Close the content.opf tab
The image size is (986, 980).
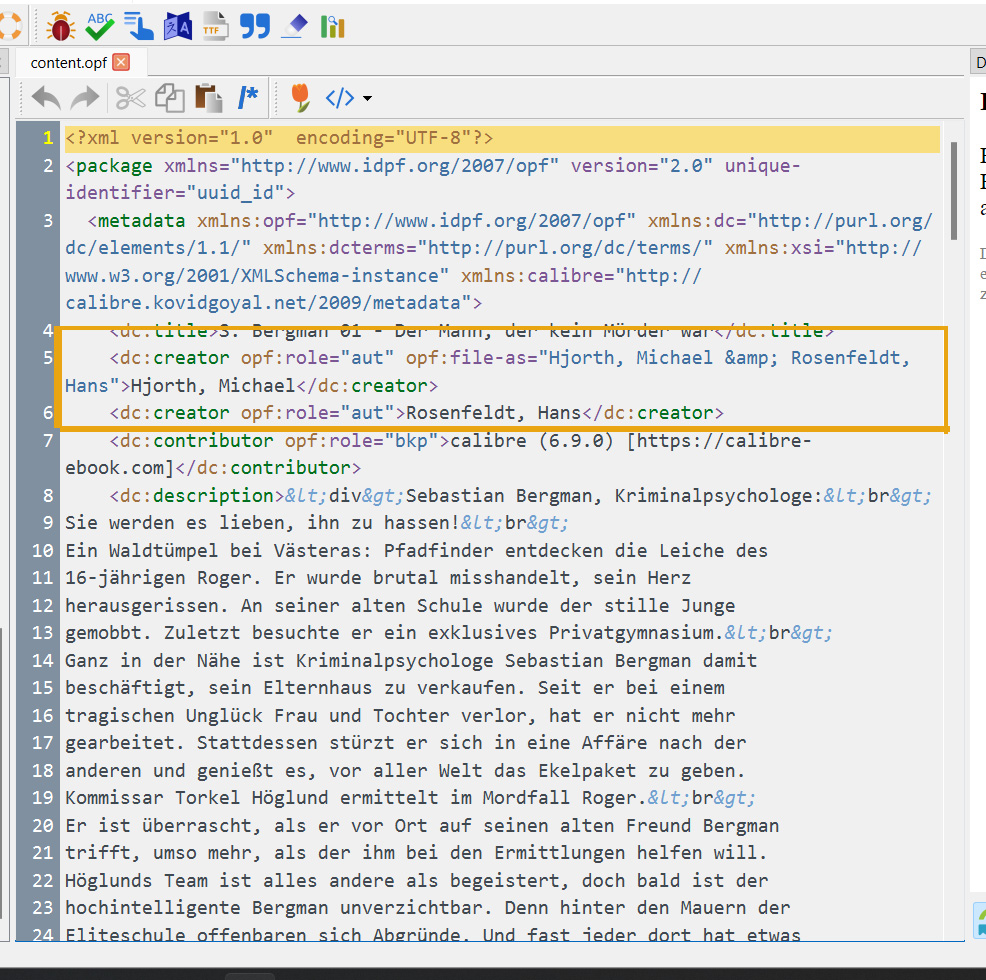point(121,62)
